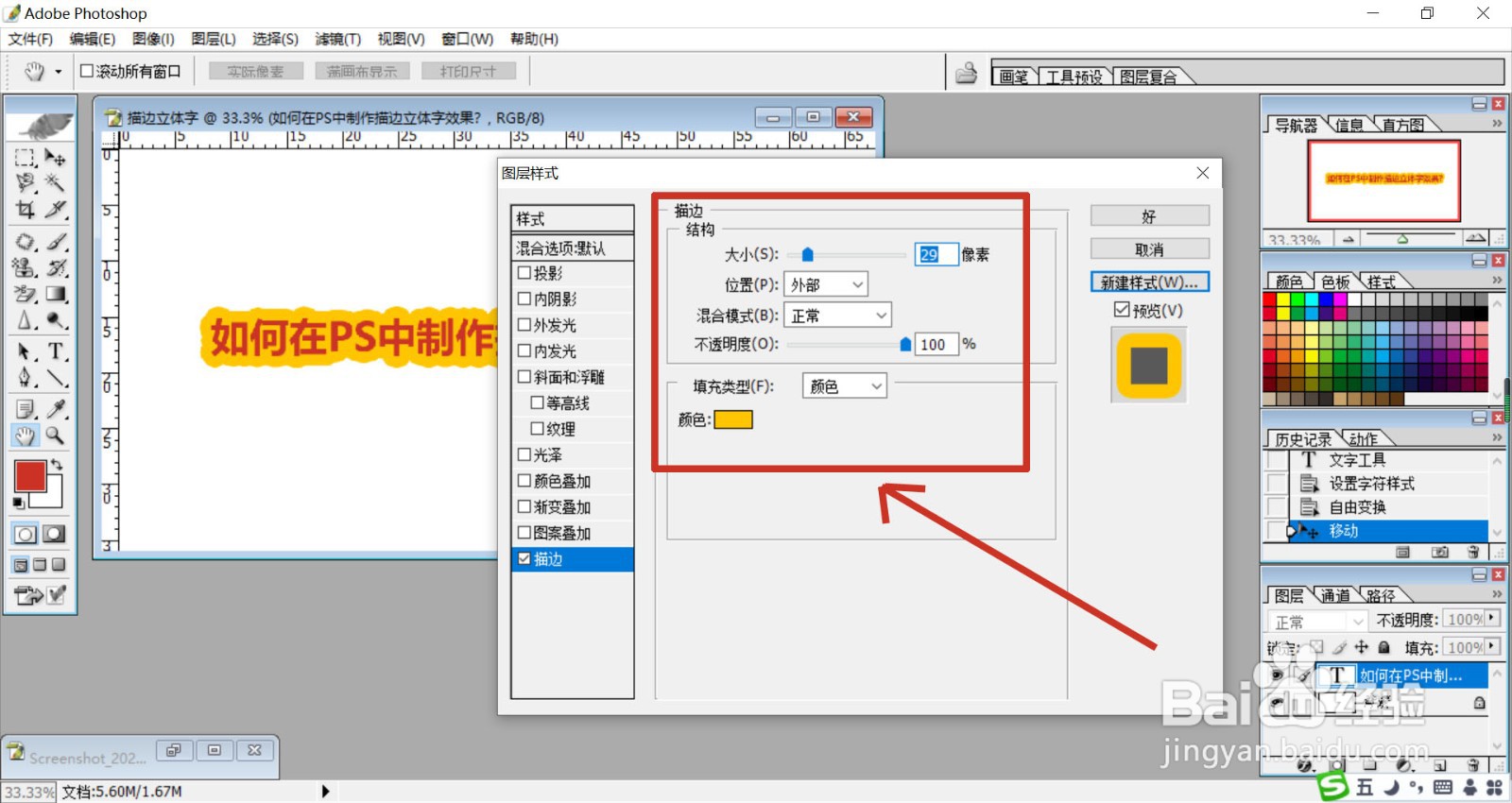Select the Line tool
This screenshot has width=1512, height=803.
(56, 378)
